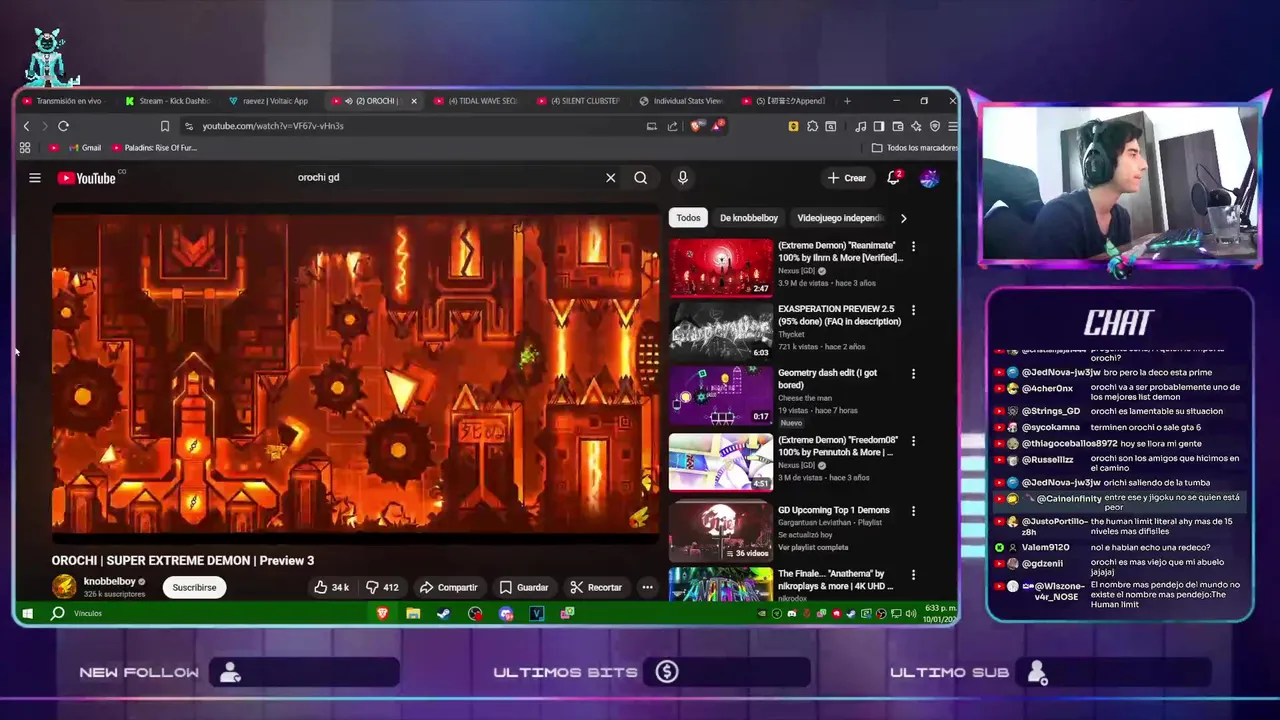Image resolution: width=1280 pixels, height=720 pixels.
Task: Open the Brave Rewards triangle icon
Action: pyautogui.click(x=718, y=125)
